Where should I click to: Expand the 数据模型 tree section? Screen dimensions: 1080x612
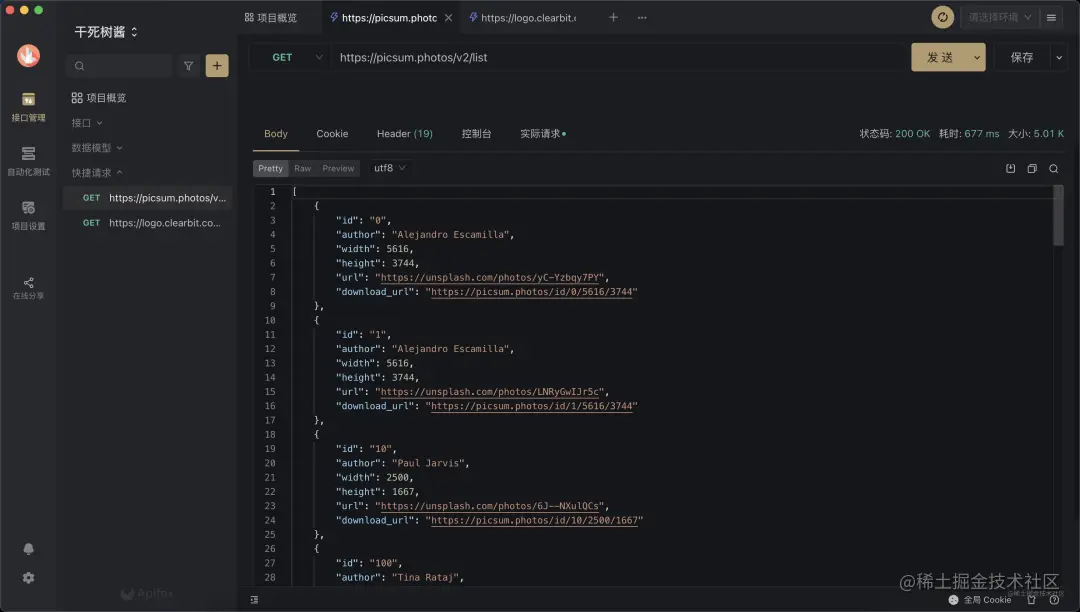coord(96,147)
